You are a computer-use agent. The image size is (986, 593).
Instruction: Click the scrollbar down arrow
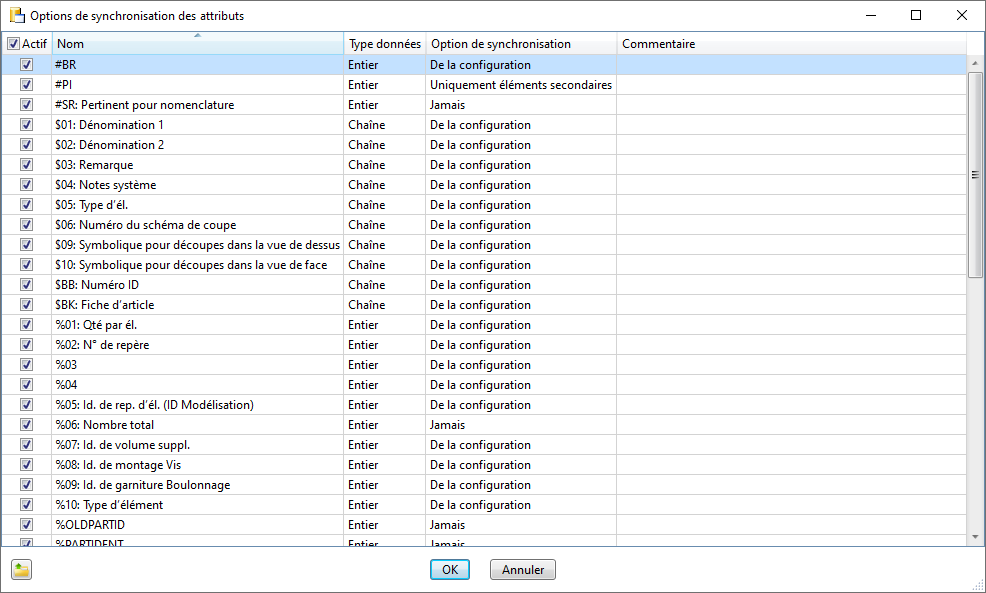point(975,537)
